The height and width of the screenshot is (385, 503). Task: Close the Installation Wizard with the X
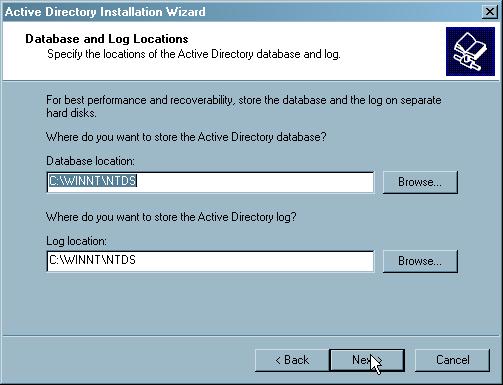[489, 12]
